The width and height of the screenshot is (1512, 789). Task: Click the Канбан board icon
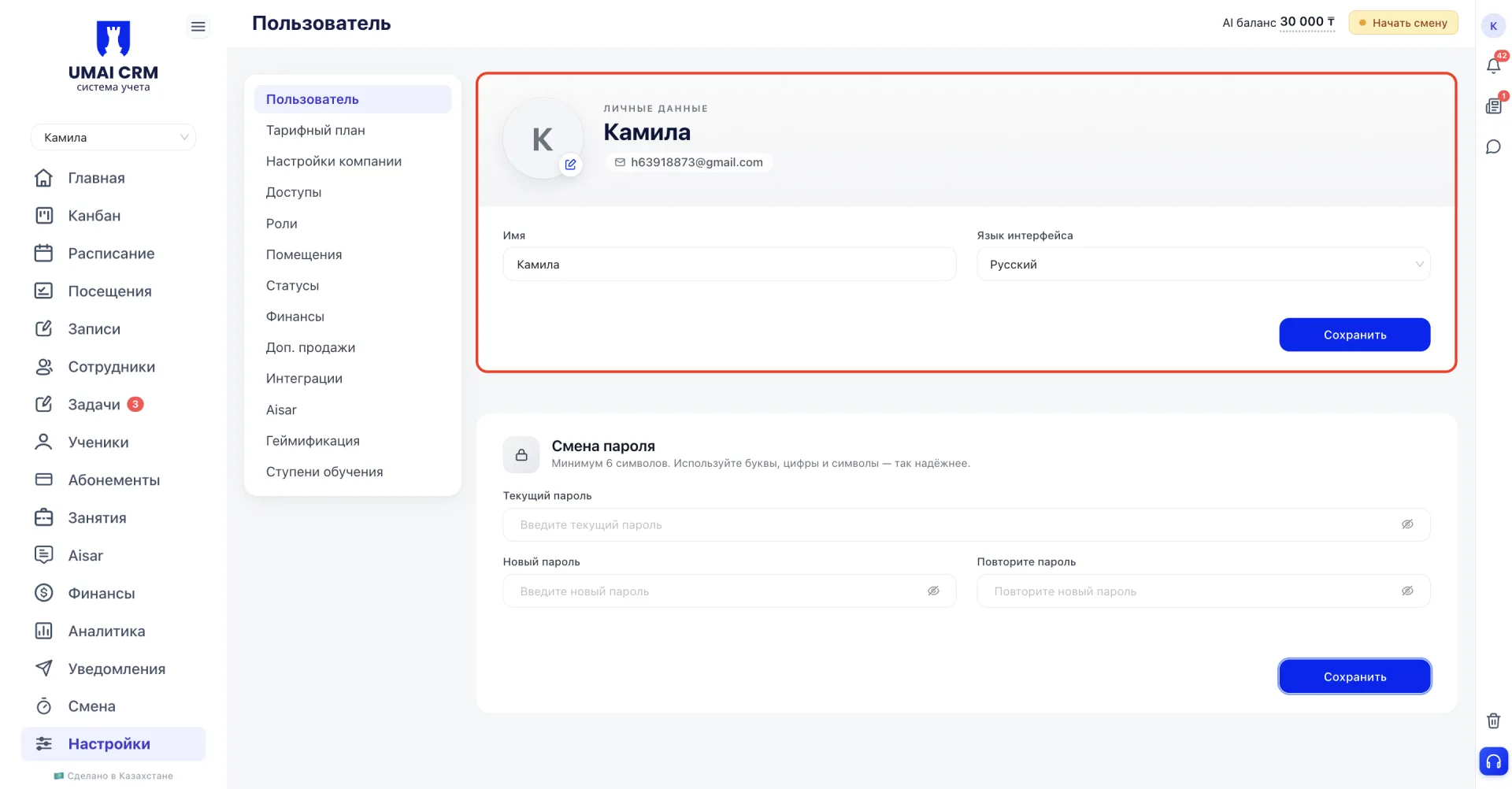(44, 216)
